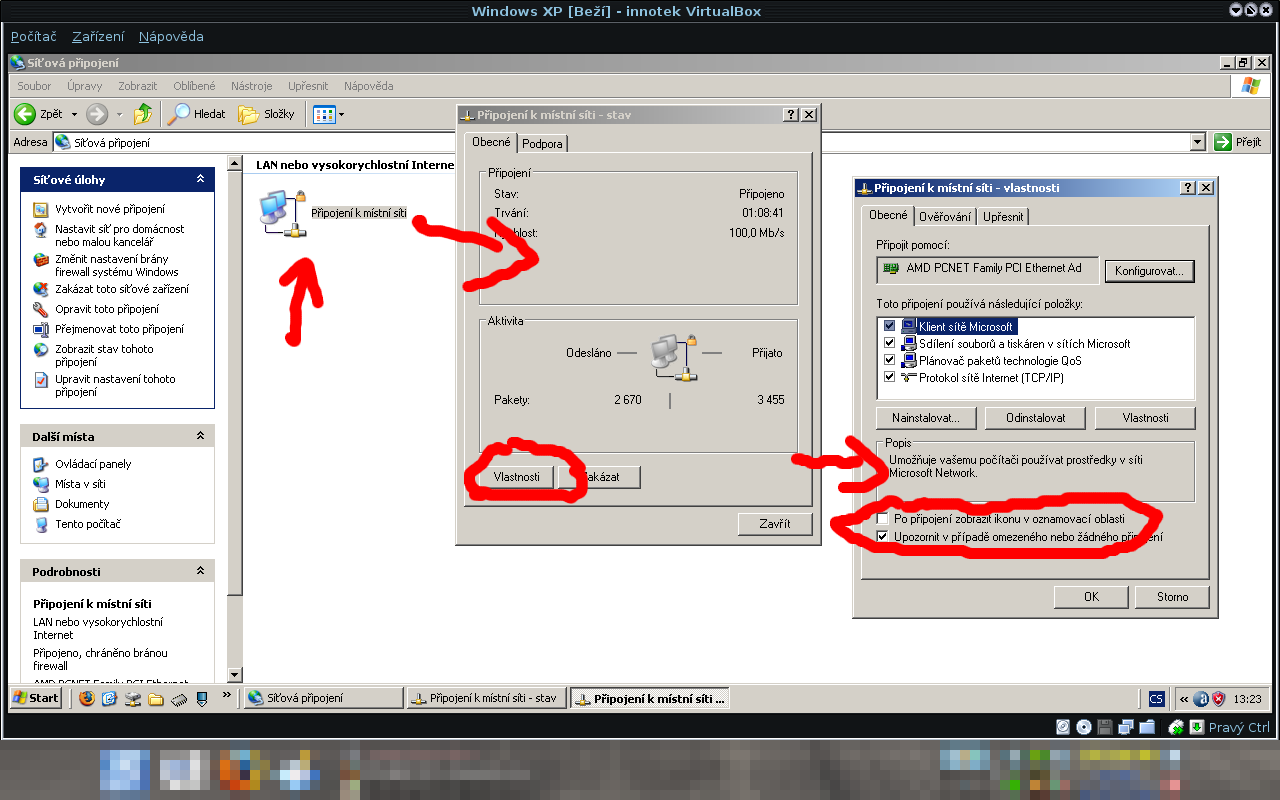Confirm properties dialog with OK

click(1091, 597)
